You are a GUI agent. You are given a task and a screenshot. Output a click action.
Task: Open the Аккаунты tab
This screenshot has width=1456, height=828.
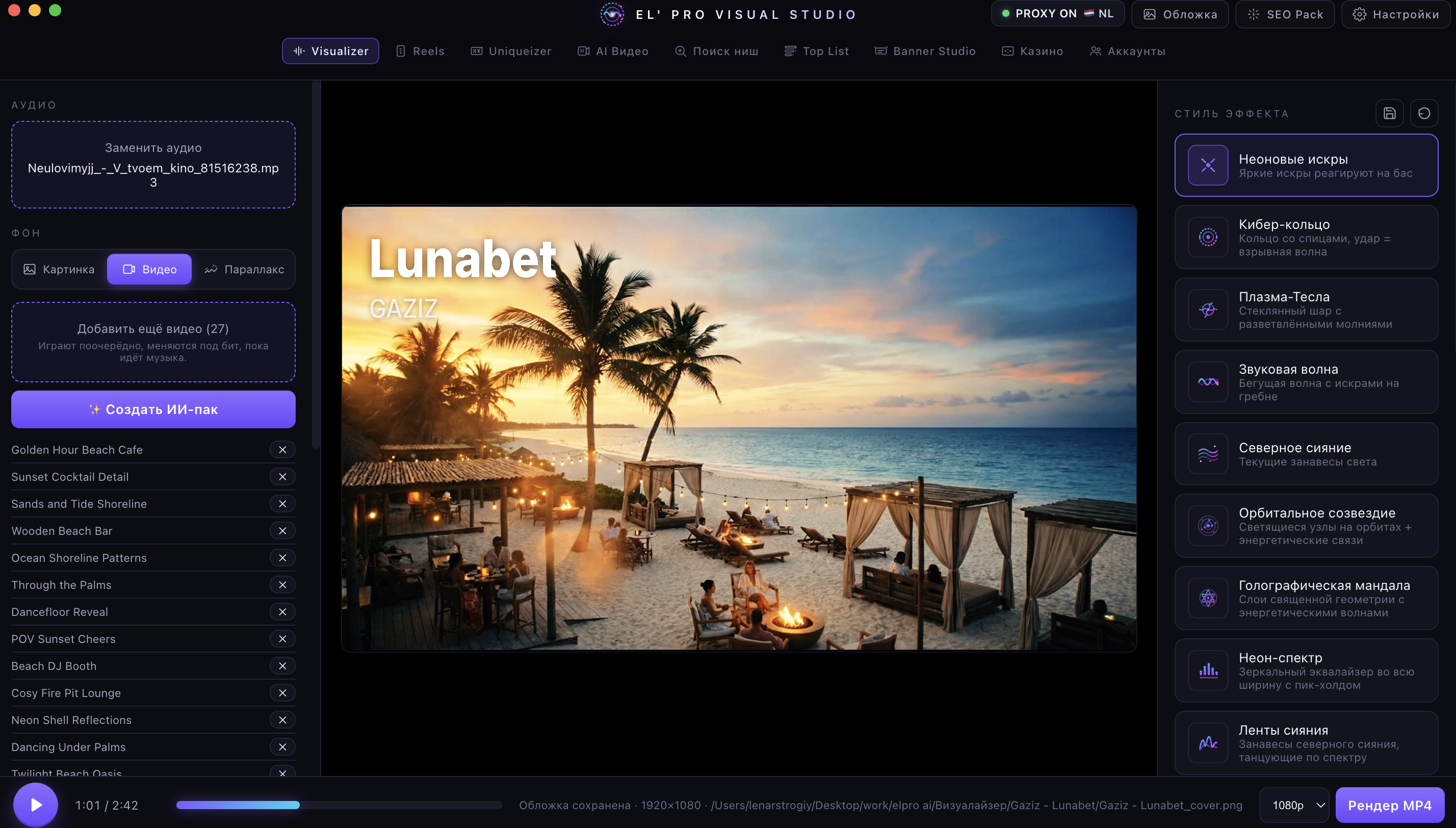[1128, 51]
